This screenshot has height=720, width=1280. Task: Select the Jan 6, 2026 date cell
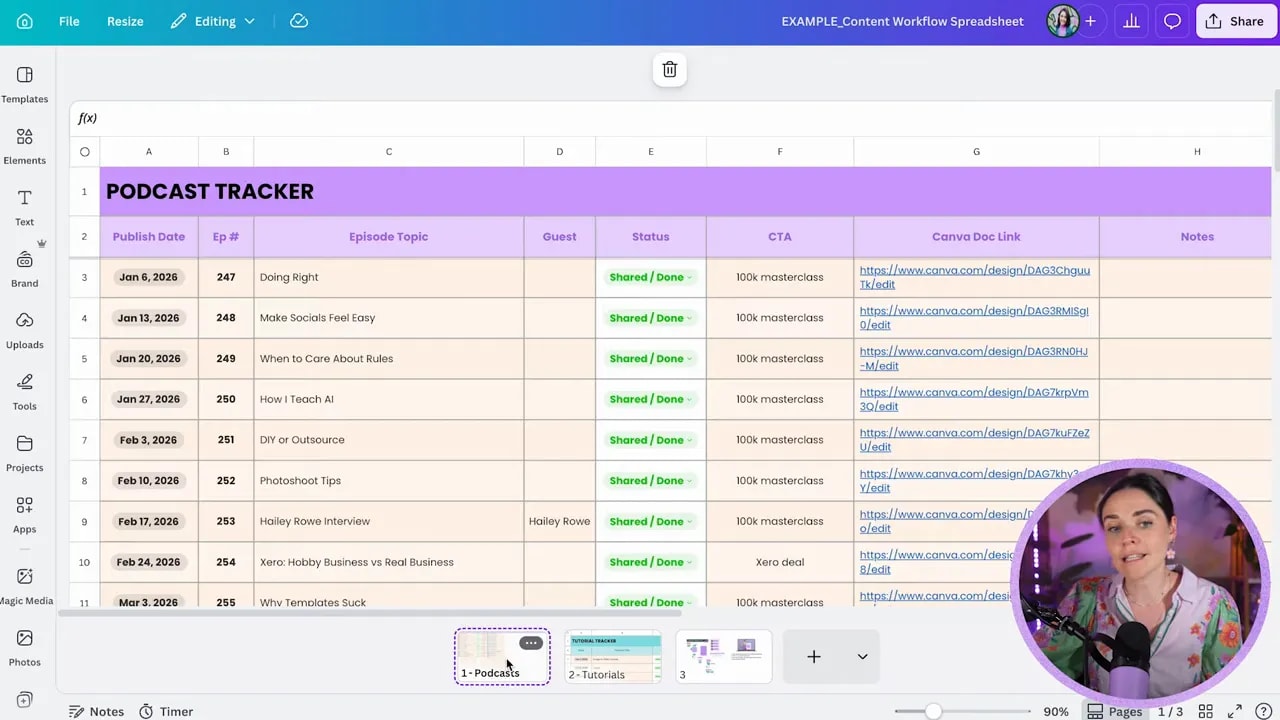click(148, 277)
